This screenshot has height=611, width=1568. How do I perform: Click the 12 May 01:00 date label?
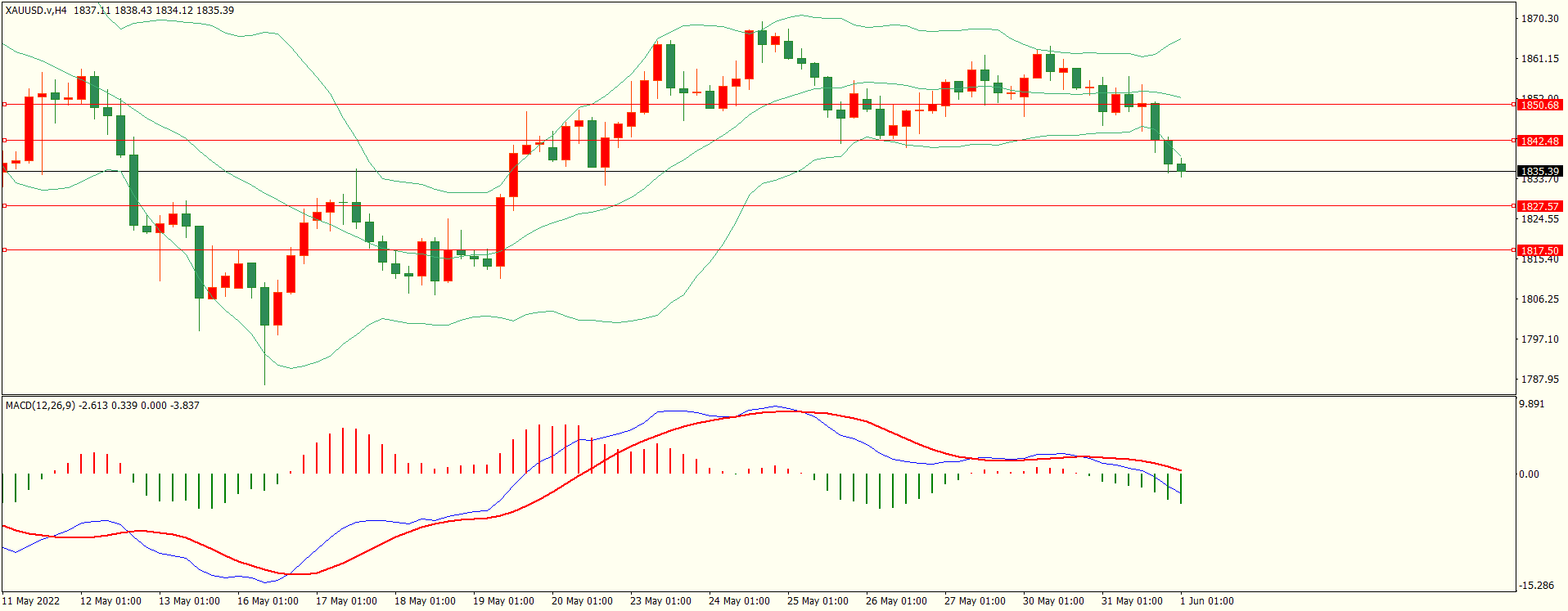click(x=110, y=601)
